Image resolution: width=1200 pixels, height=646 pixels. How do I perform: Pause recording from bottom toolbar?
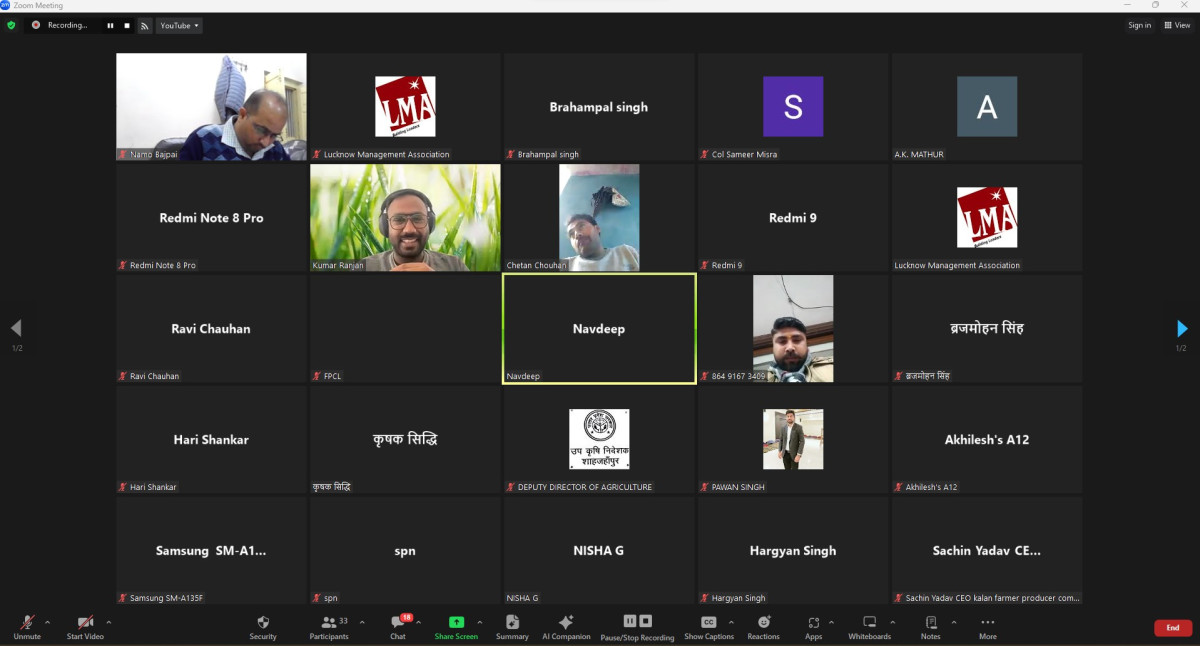(x=630, y=621)
